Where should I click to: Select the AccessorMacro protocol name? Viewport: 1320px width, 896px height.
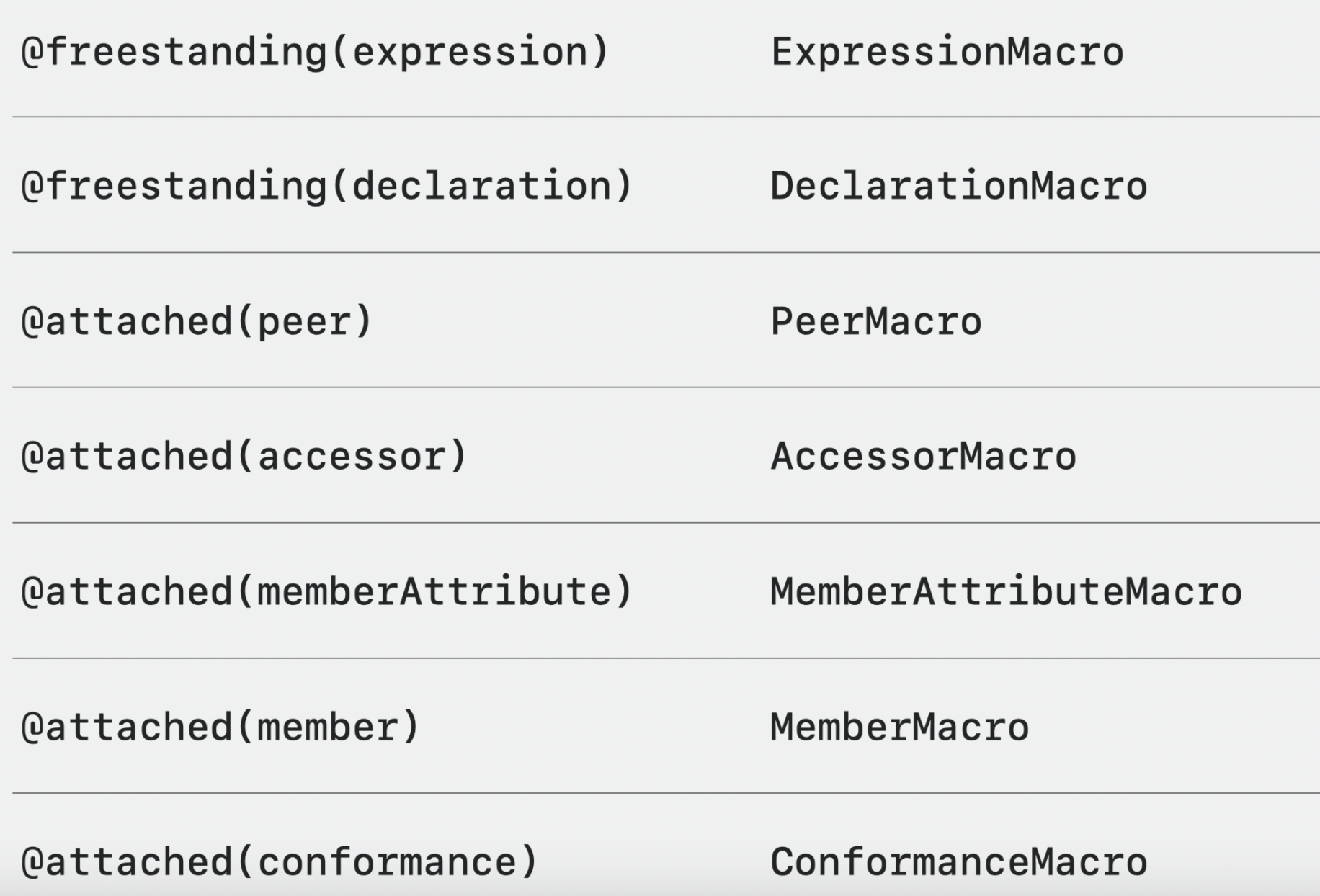coord(924,457)
